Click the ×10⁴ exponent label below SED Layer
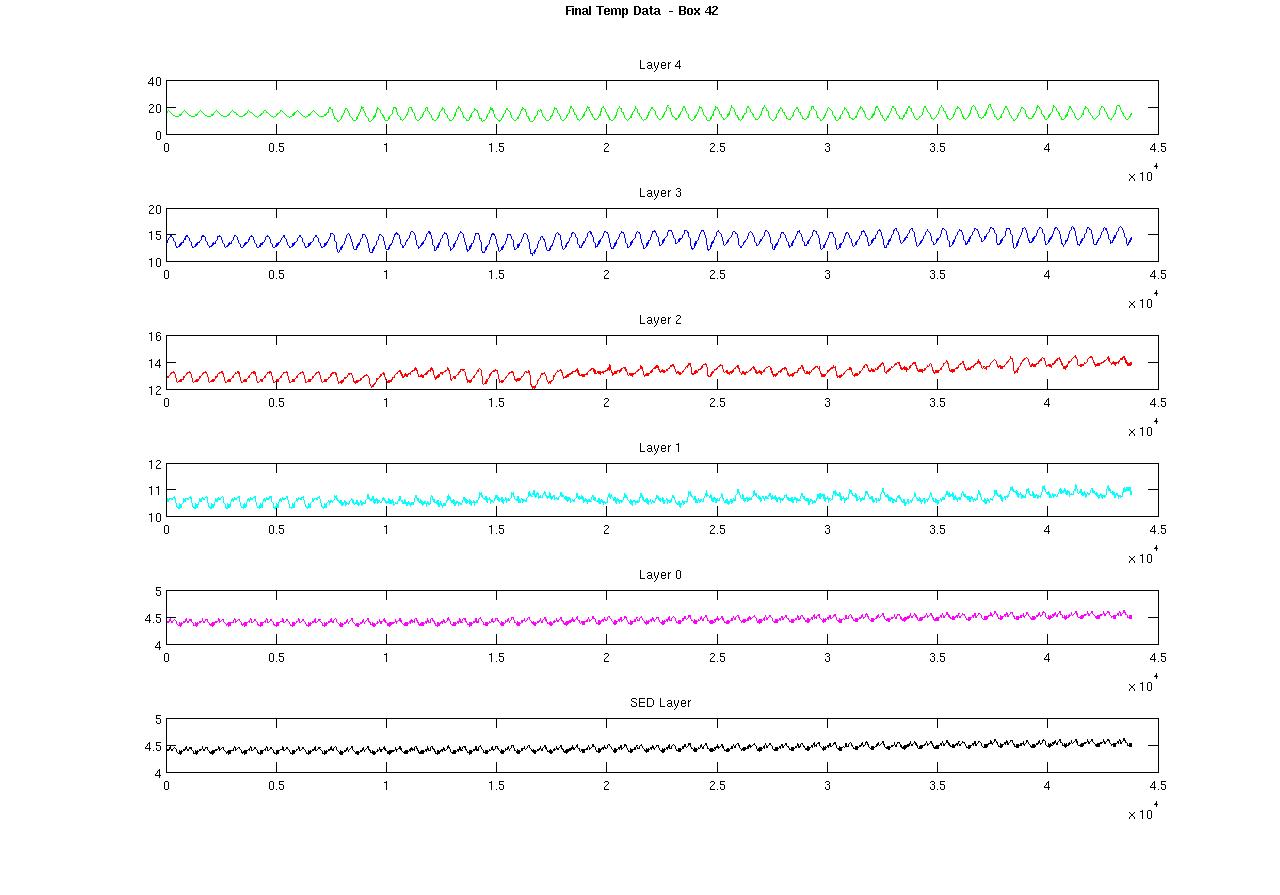 (1143, 814)
